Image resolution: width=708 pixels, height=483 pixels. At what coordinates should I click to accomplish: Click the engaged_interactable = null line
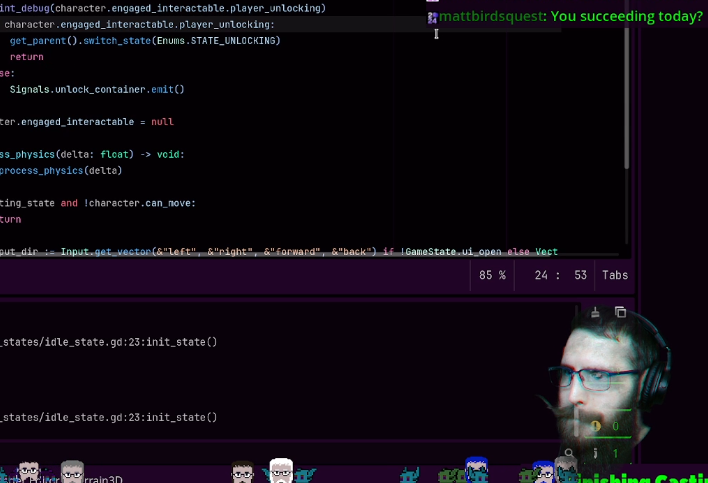pyautogui.click(x=88, y=121)
